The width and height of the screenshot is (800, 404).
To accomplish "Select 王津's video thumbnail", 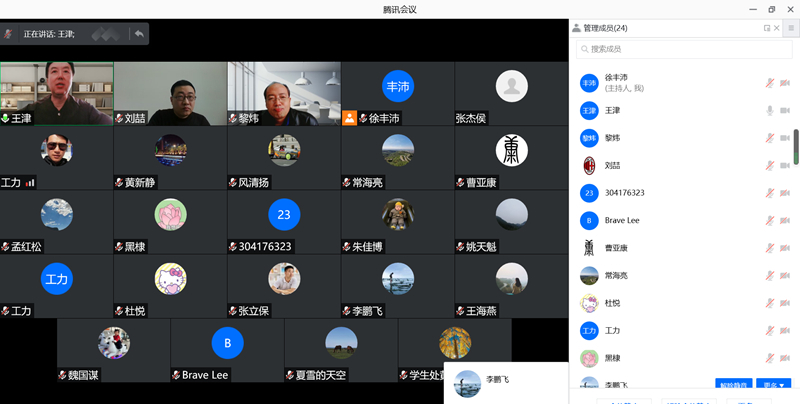I will [57, 93].
